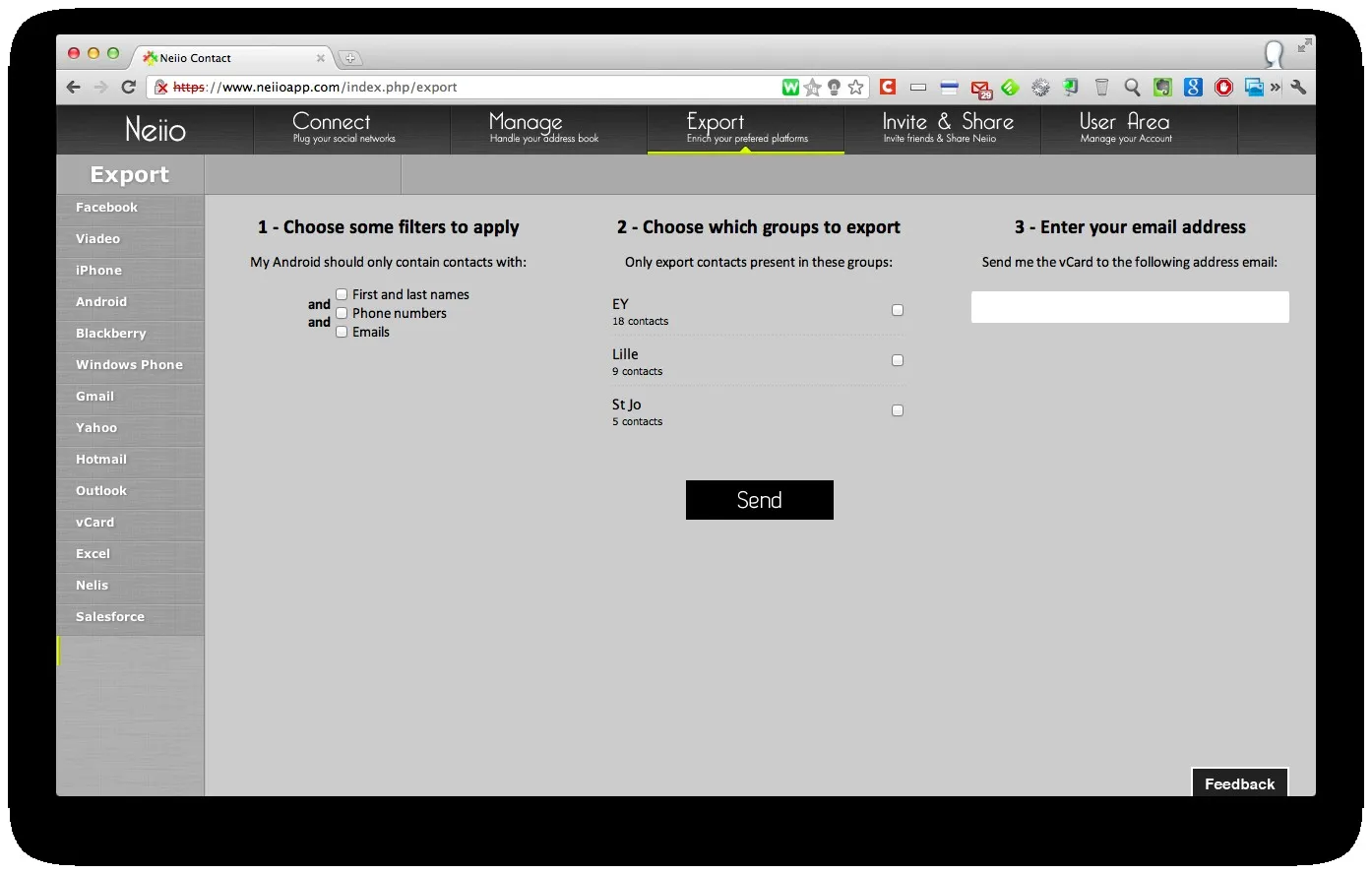Click the blue Google extension icon
This screenshot has height=874, width=1372.
pos(1193,88)
